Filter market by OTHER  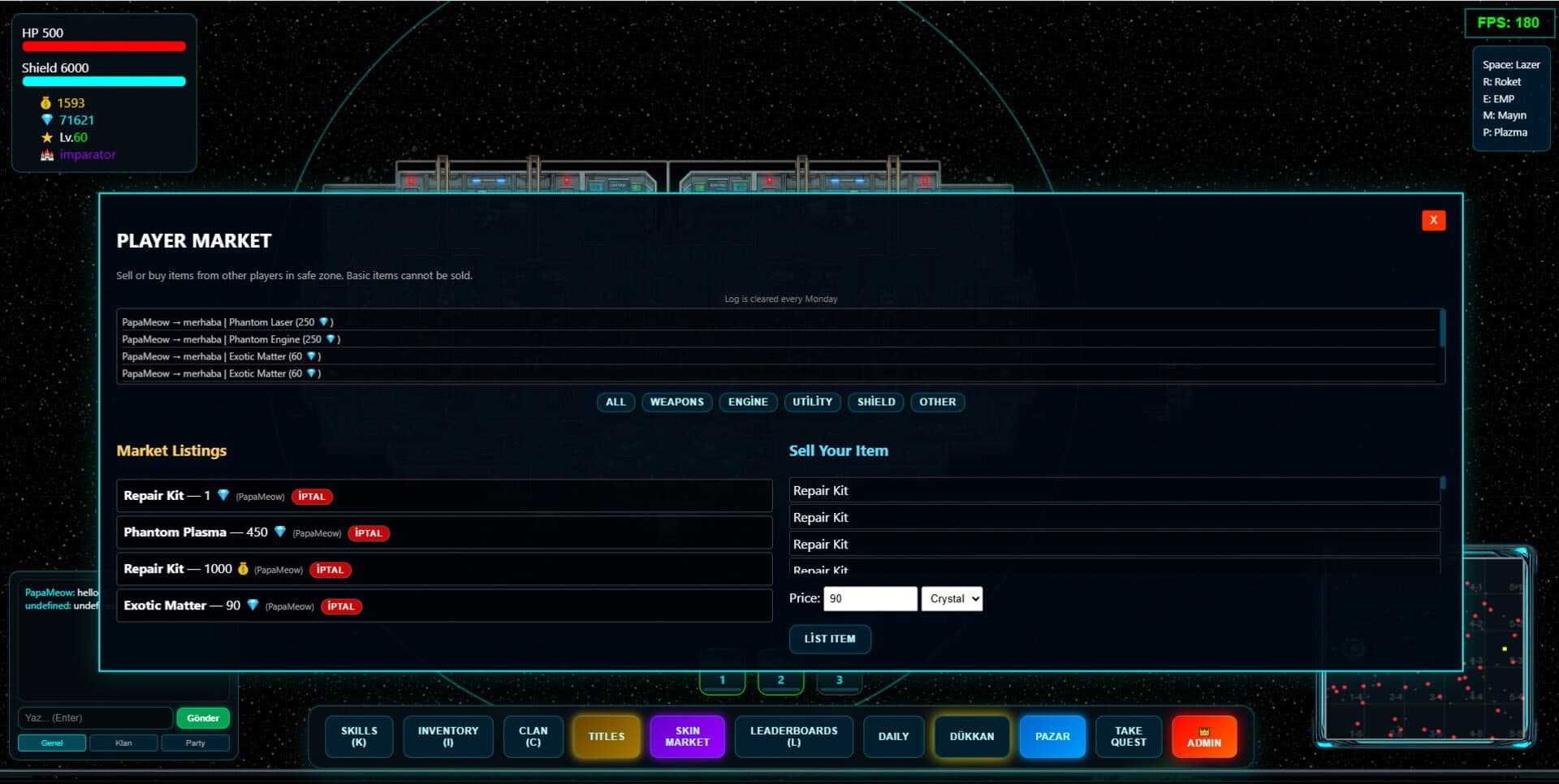(937, 402)
